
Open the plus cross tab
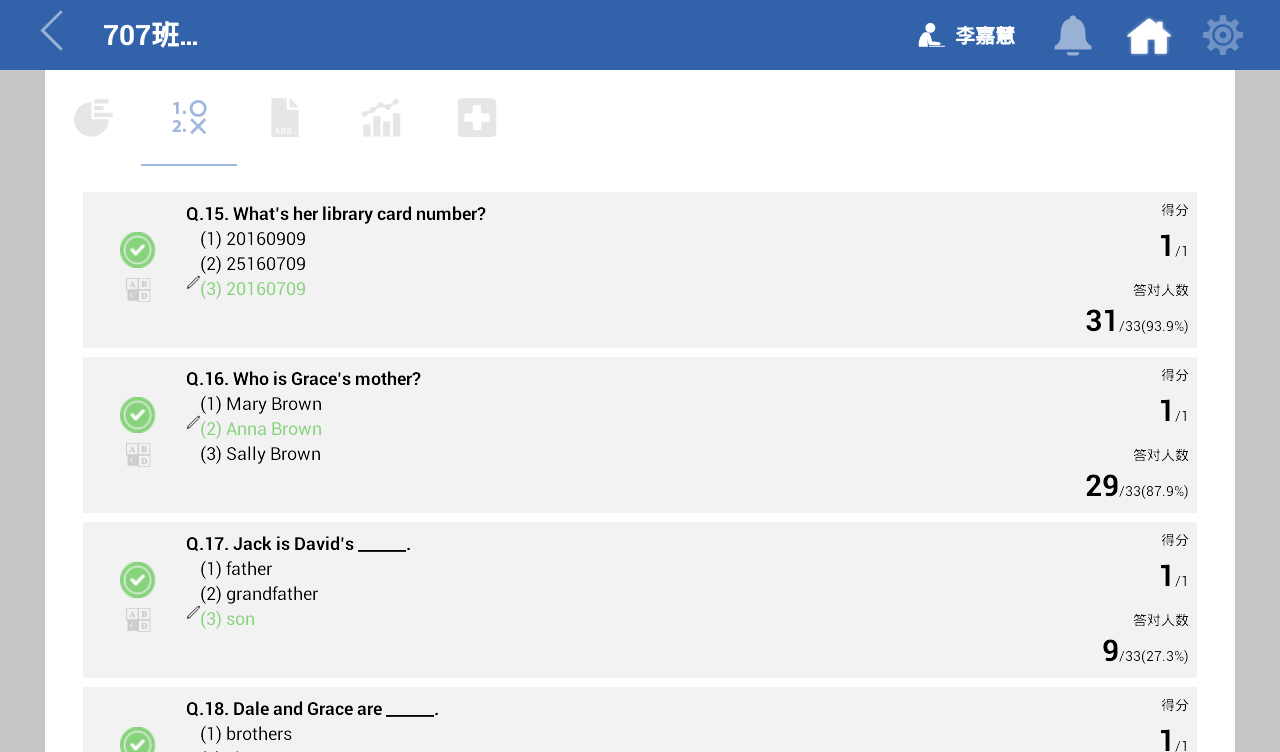point(477,118)
